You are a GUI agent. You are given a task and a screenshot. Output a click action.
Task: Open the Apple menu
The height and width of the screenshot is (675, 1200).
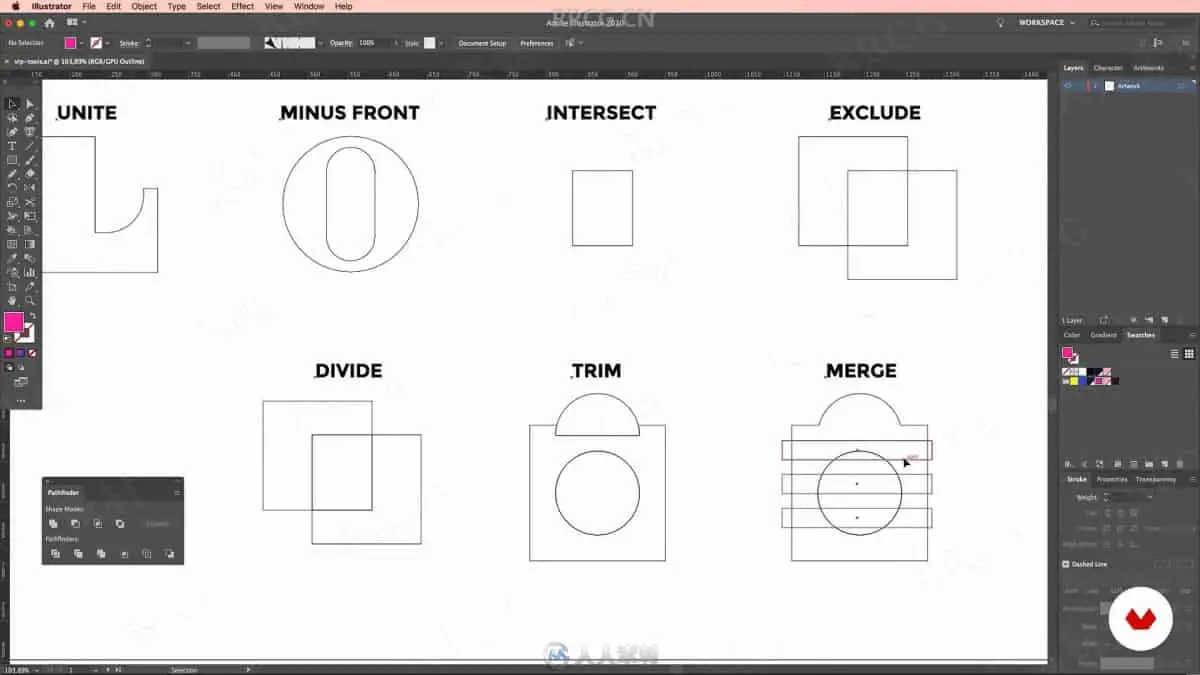(14, 6)
